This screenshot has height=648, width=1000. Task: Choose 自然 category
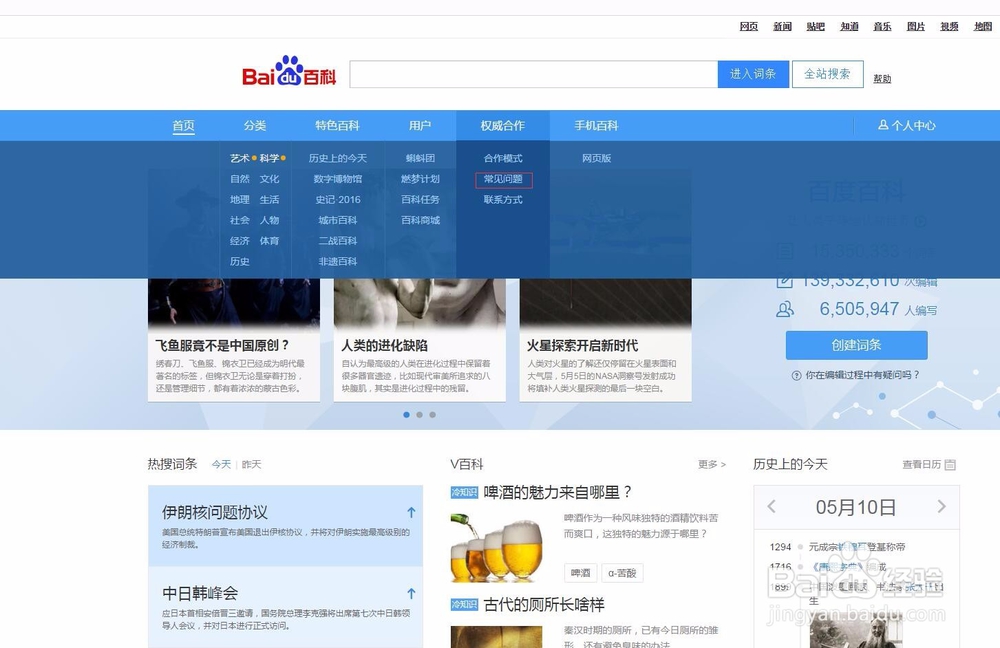click(x=240, y=179)
